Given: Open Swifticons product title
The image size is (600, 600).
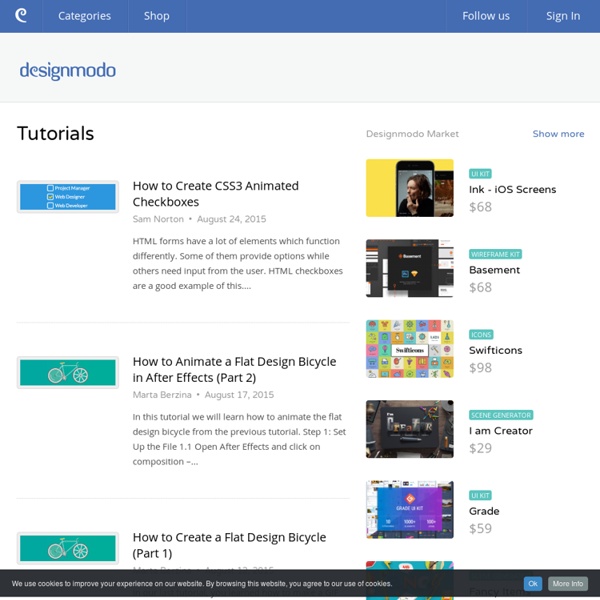Looking at the screenshot, I should click(496, 350).
